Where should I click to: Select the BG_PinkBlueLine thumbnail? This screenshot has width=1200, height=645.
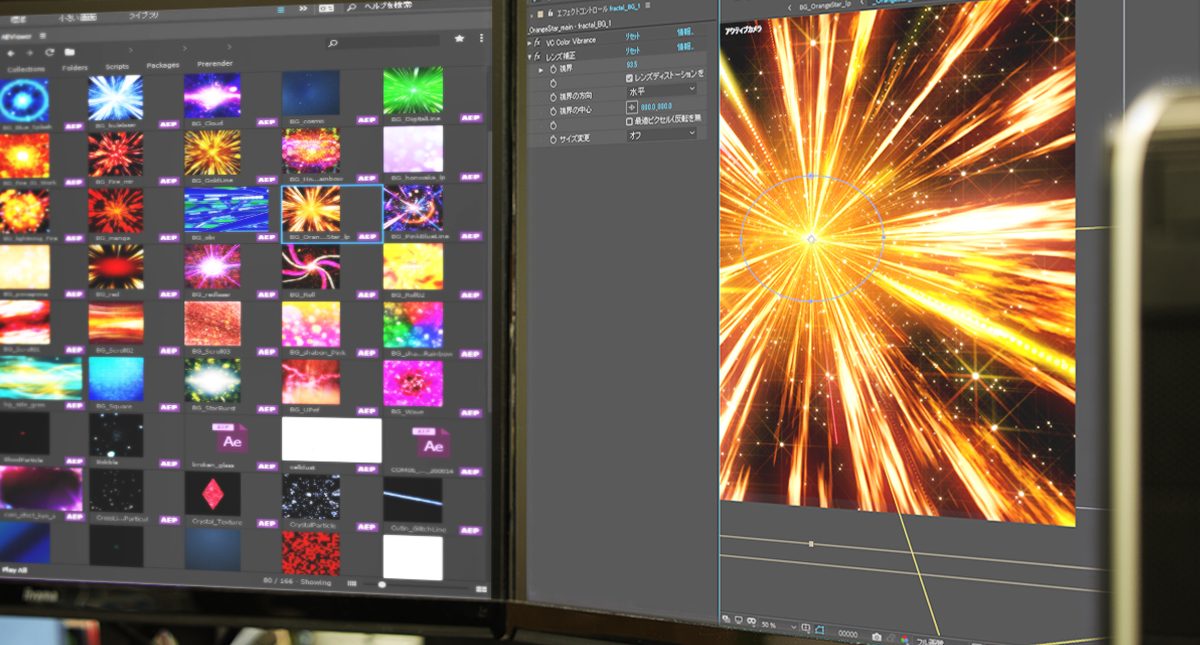click(413, 209)
